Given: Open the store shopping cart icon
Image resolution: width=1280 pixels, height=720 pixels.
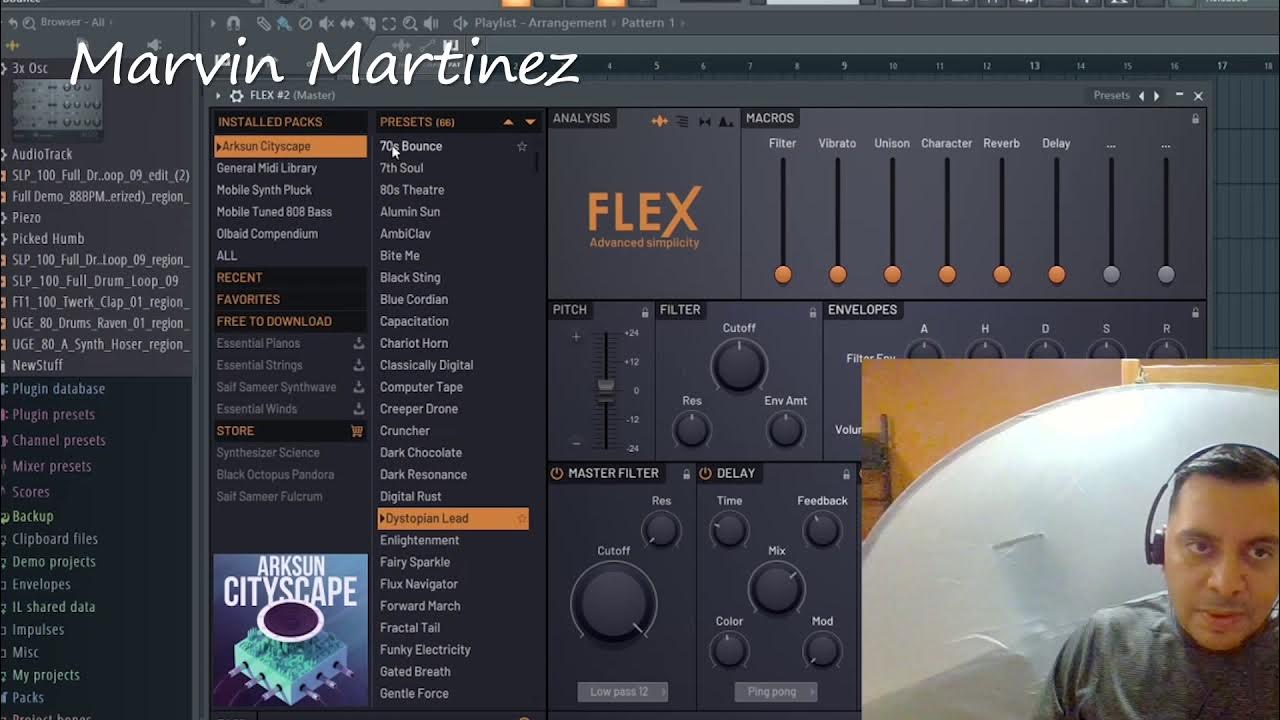Looking at the screenshot, I should 357,431.
